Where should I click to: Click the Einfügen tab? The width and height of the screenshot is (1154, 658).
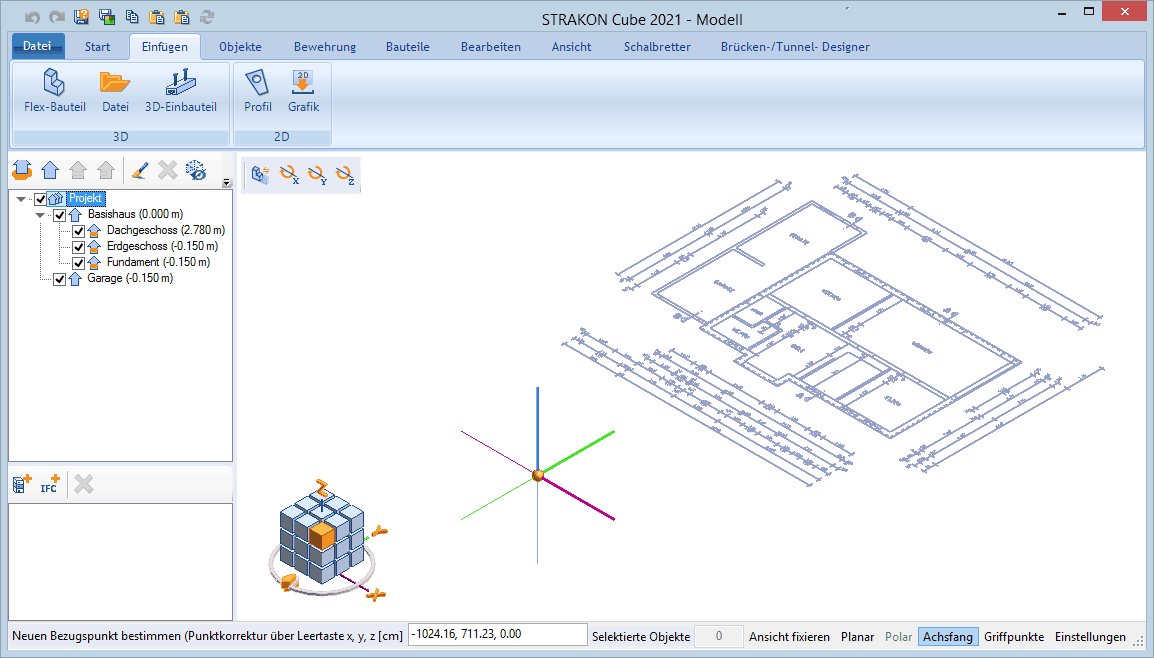[165, 46]
